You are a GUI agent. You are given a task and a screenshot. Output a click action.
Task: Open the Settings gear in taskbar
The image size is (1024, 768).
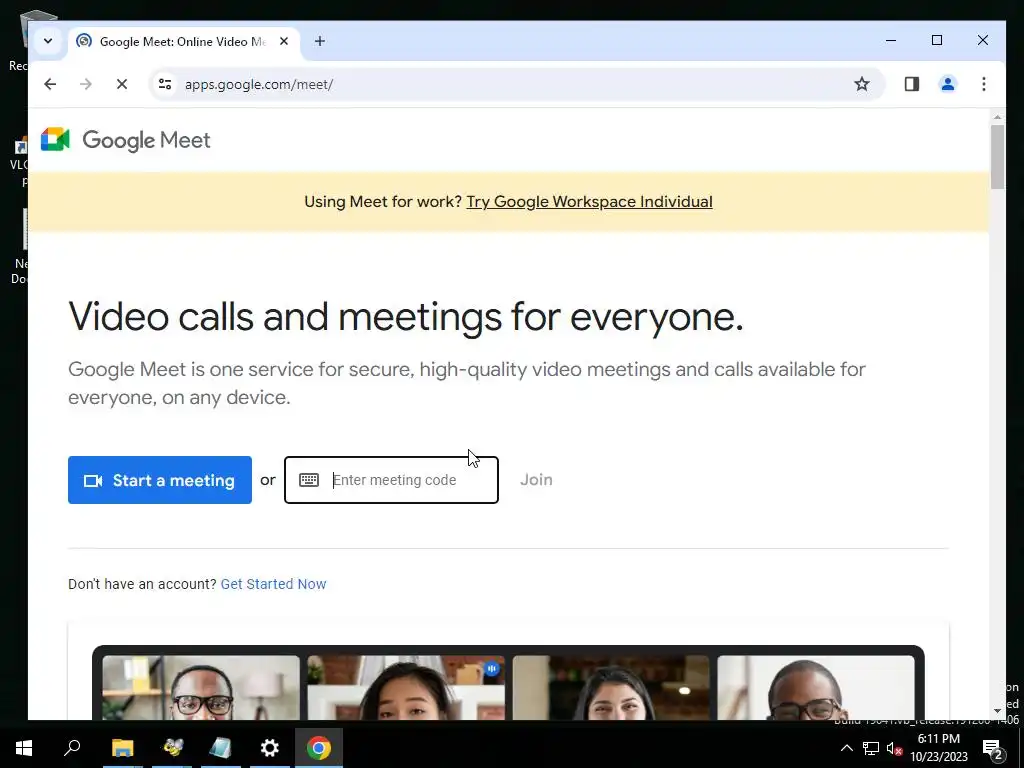point(270,748)
